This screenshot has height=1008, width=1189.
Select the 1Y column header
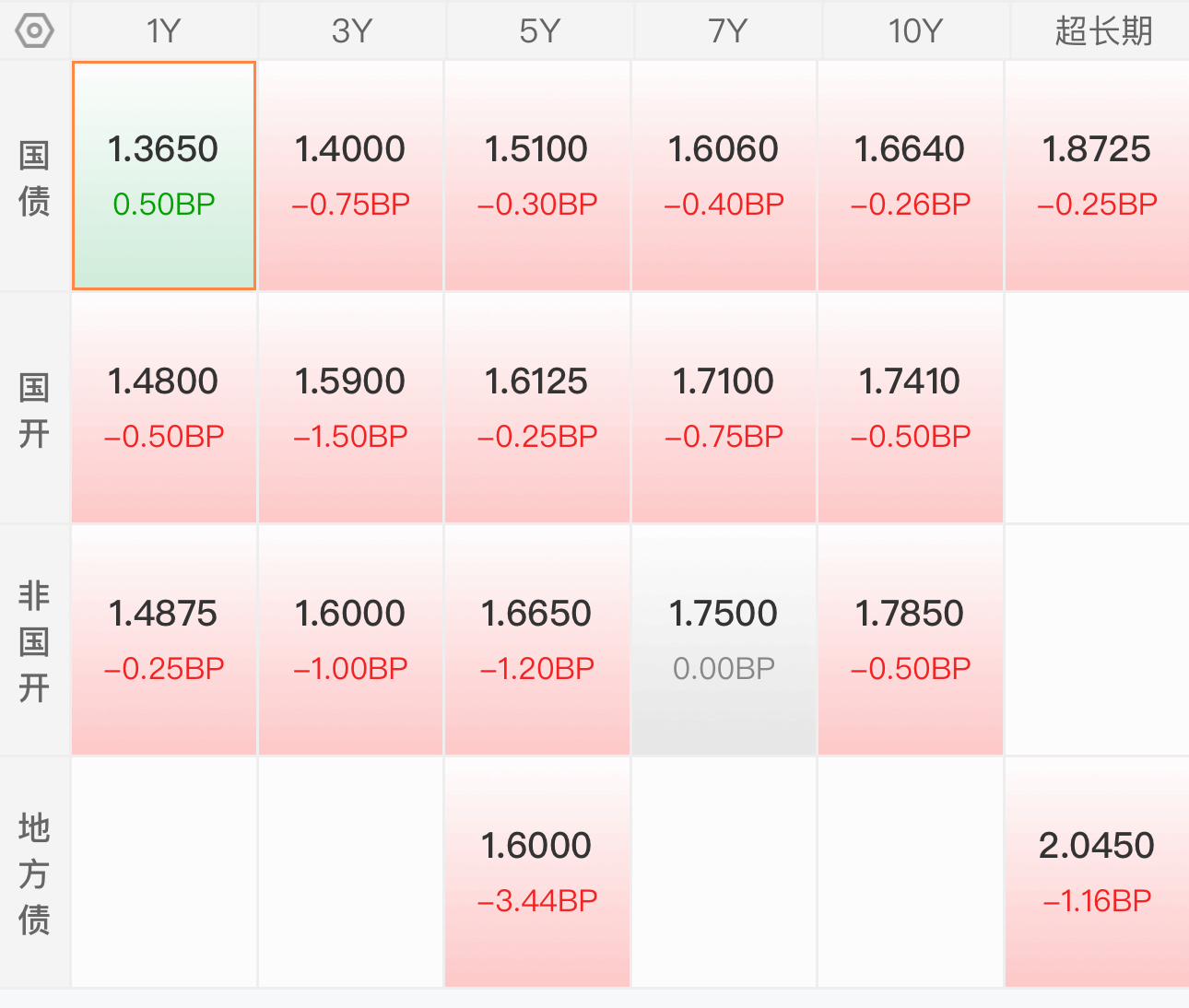pos(164,31)
